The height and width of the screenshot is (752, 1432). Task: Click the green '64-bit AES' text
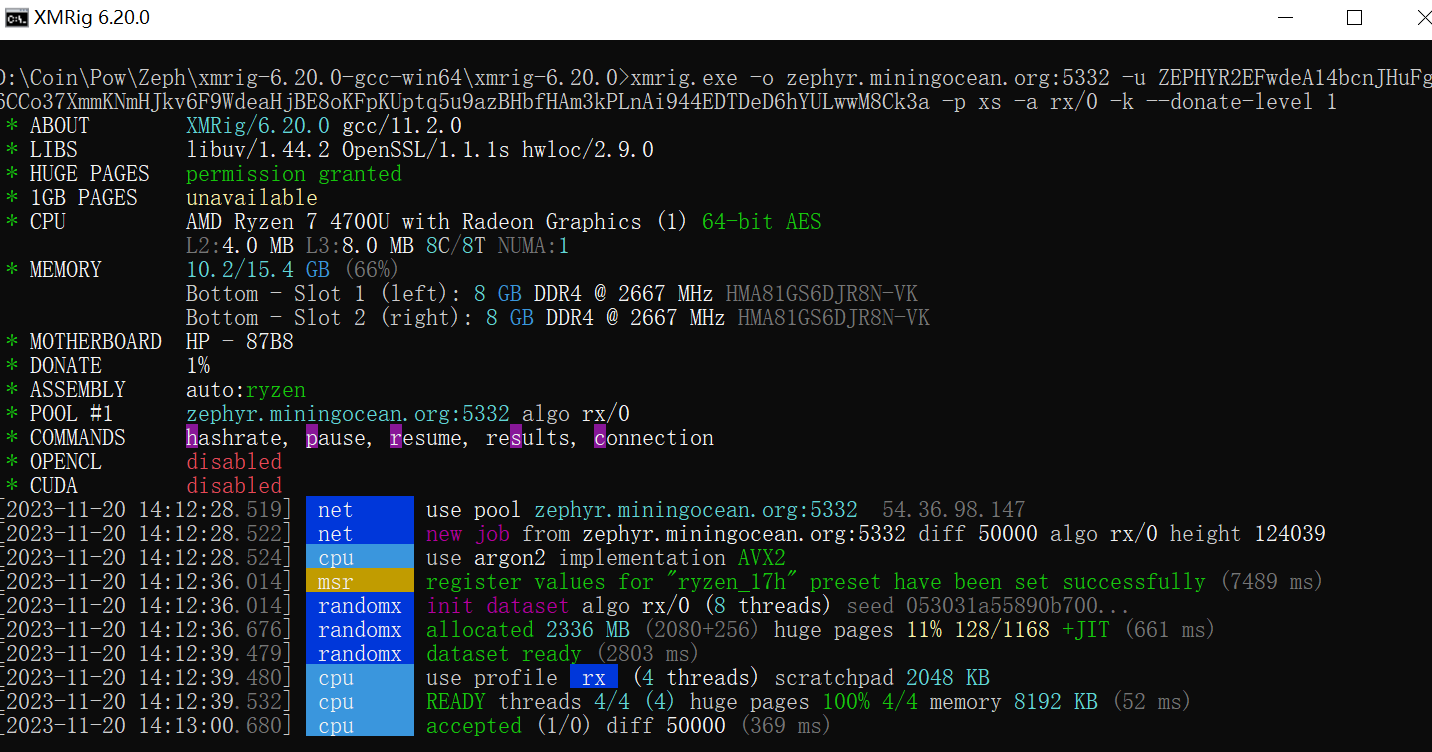click(762, 222)
